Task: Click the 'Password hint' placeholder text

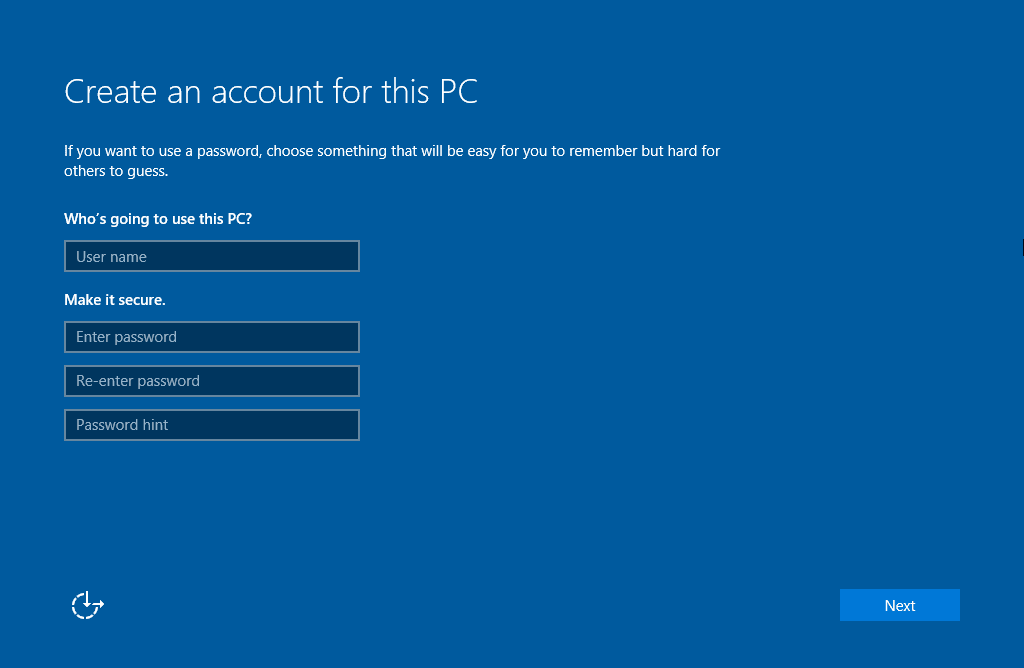Action: [x=122, y=425]
